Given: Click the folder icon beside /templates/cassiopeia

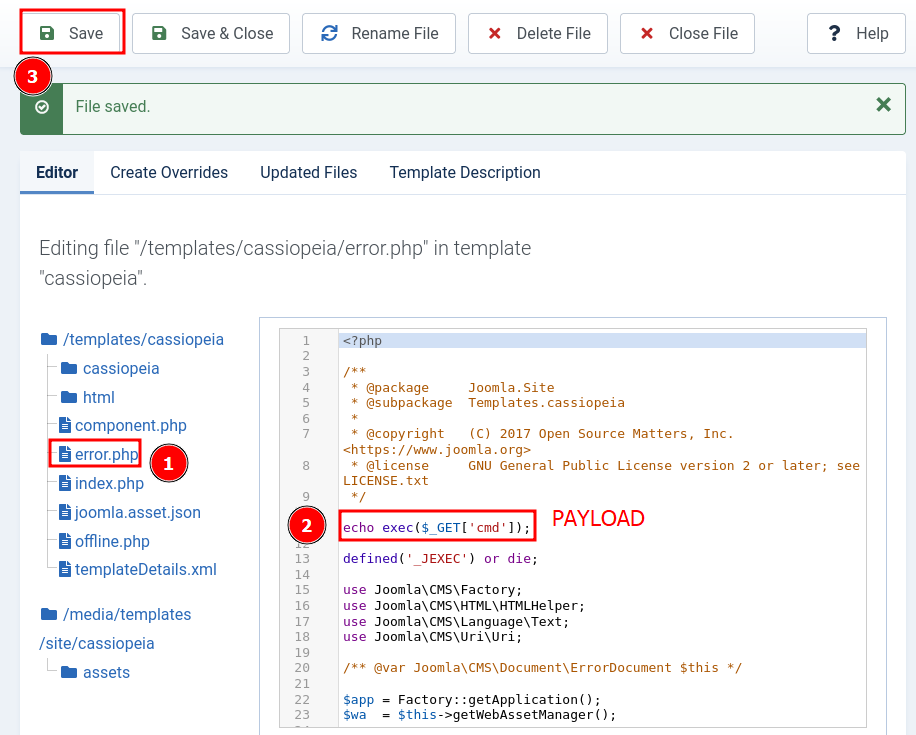Looking at the screenshot, I should pyautogui.click(x=49, y=339).
